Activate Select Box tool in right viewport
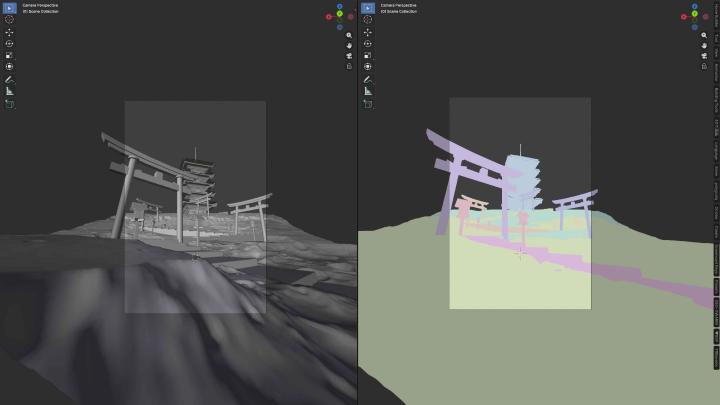This screenshot has height=405, width=720. point(368,8)
